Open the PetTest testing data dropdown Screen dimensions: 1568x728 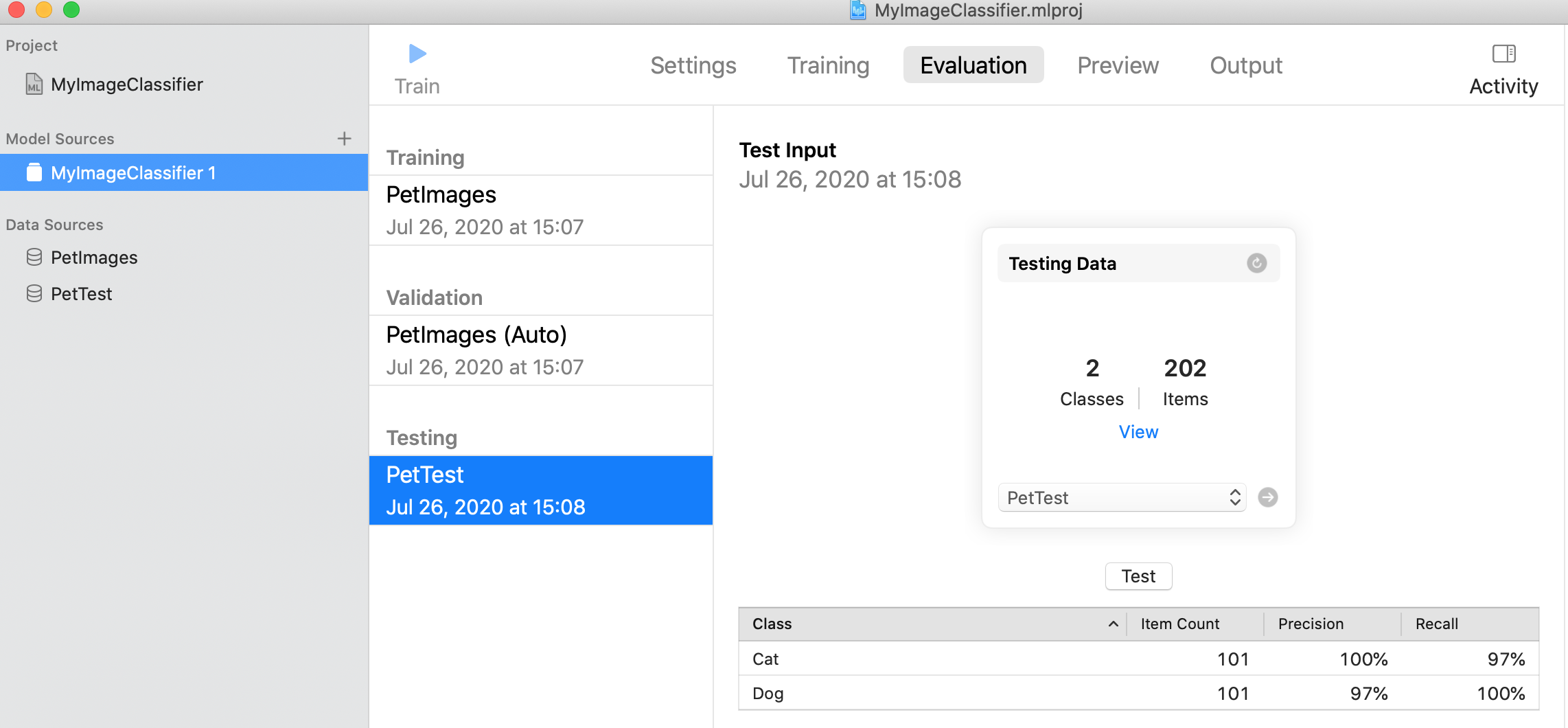1122,497
